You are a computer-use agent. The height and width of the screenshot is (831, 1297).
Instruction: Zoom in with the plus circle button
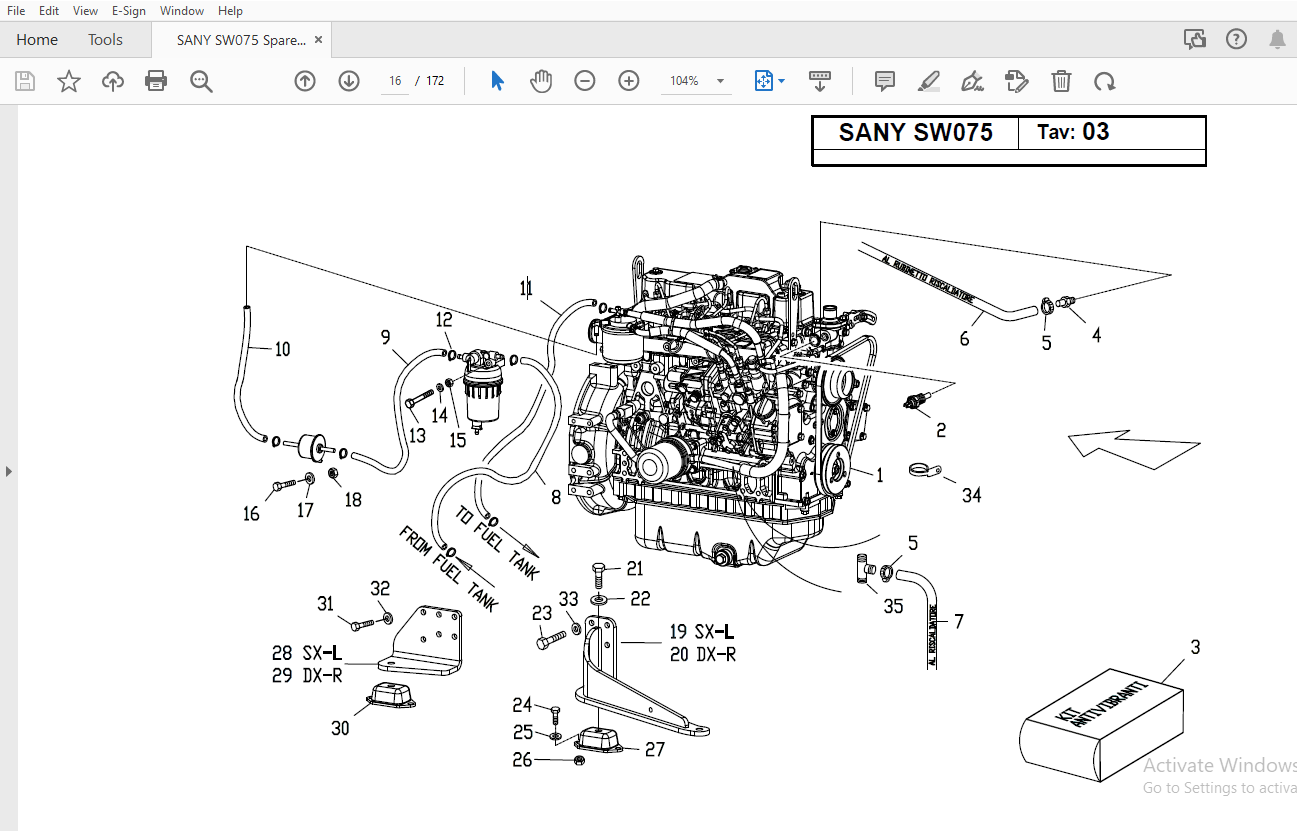tap(629, 81)
